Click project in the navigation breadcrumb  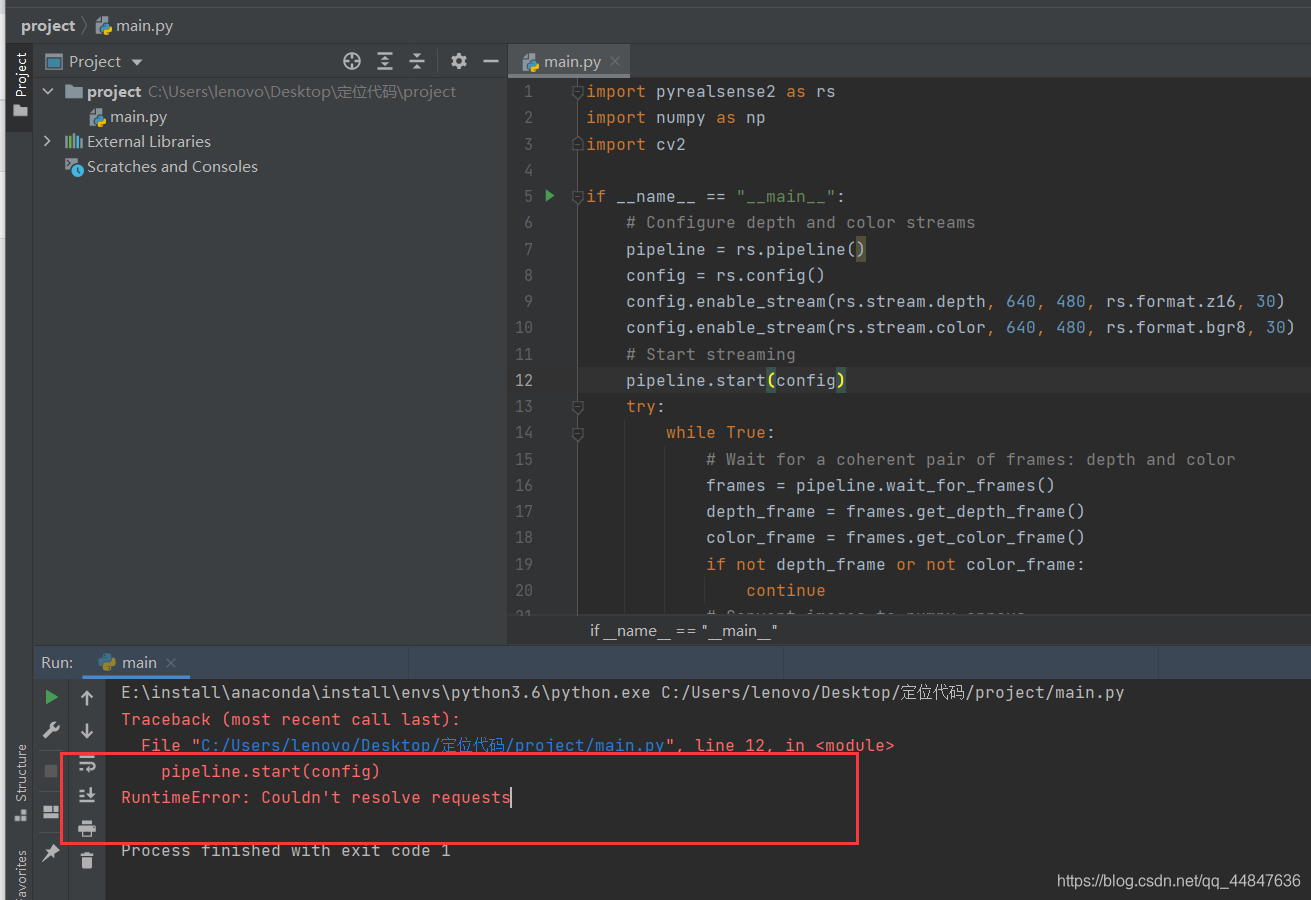click(47, 25)
